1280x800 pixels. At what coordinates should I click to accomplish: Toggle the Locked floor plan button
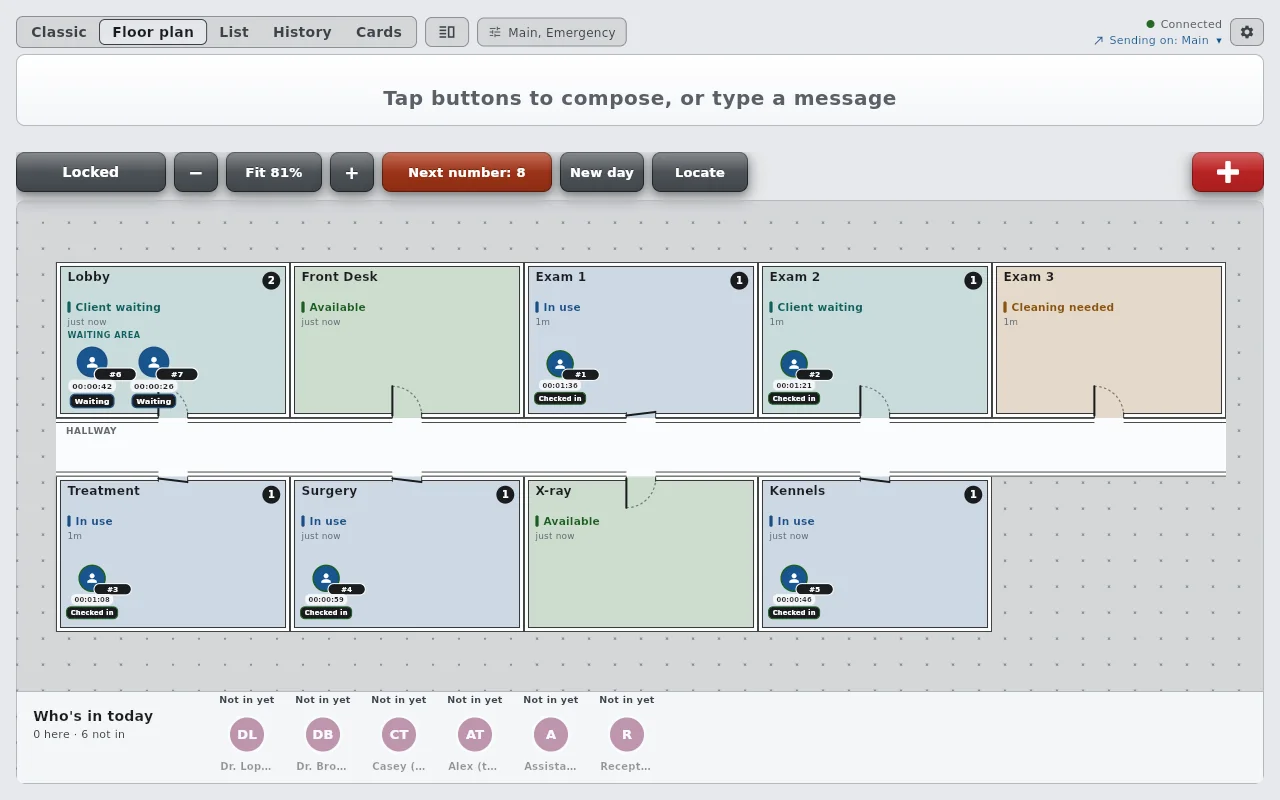(91, 172)
